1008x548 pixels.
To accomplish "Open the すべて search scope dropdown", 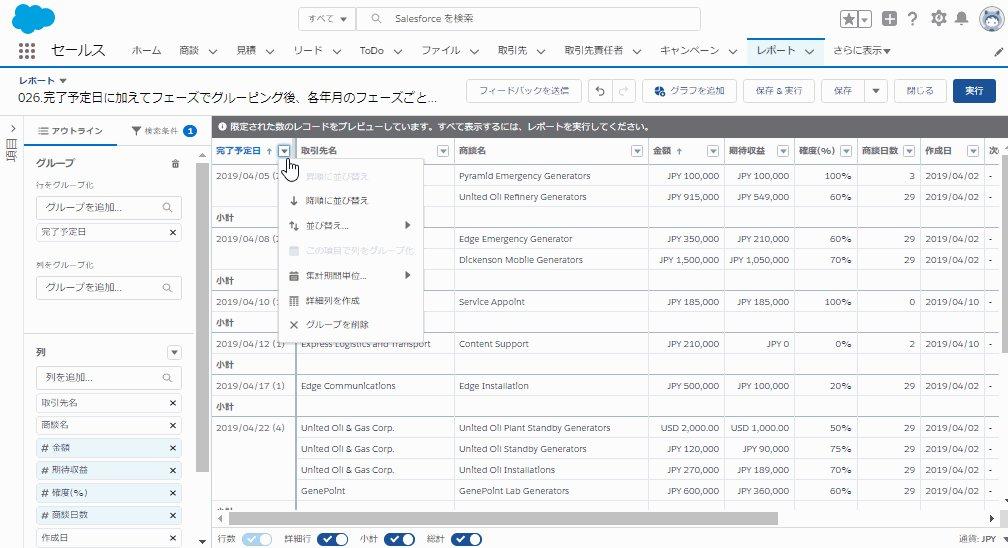I will pyautogui.click(x=327, y=19).
